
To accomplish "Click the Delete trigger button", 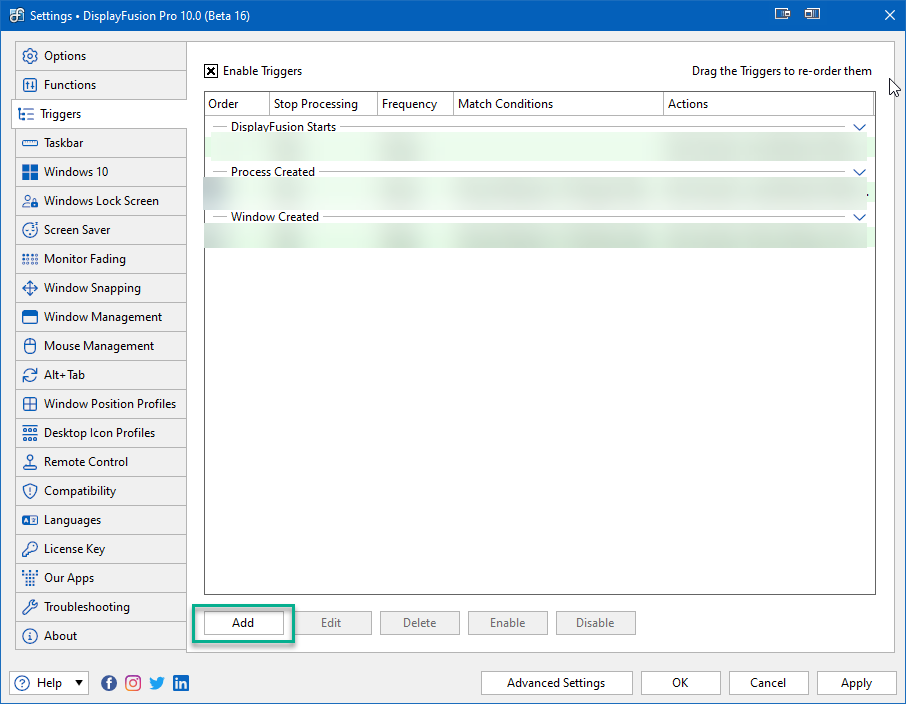I will pos(419,623).
